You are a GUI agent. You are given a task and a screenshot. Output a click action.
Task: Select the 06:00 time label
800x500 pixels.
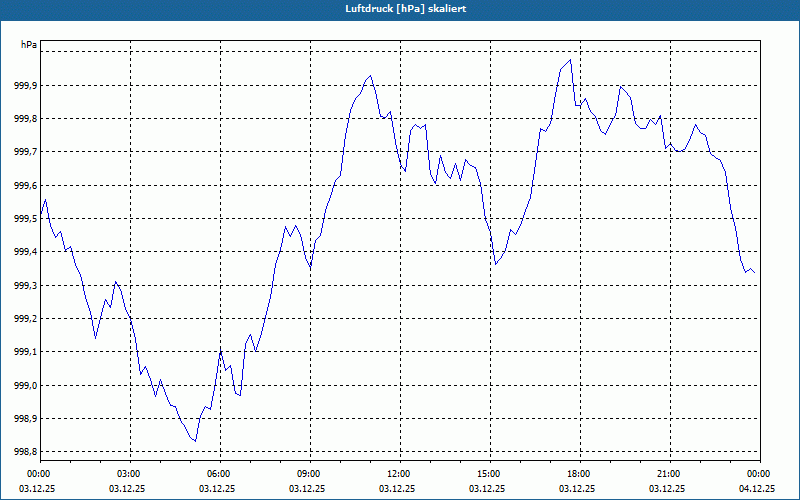pyautogui.click(x=220, y=474)
